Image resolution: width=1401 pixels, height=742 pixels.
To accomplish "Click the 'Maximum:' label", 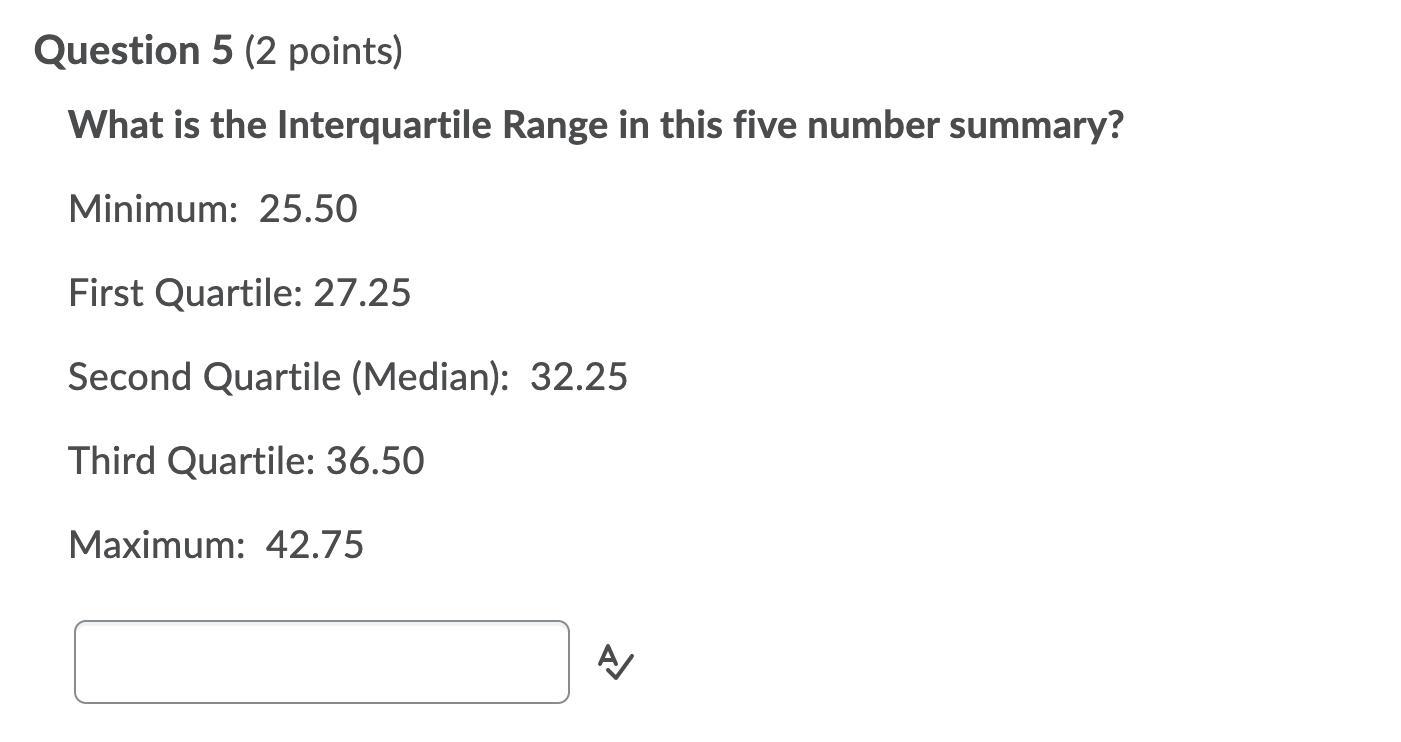I will [157, 545].
